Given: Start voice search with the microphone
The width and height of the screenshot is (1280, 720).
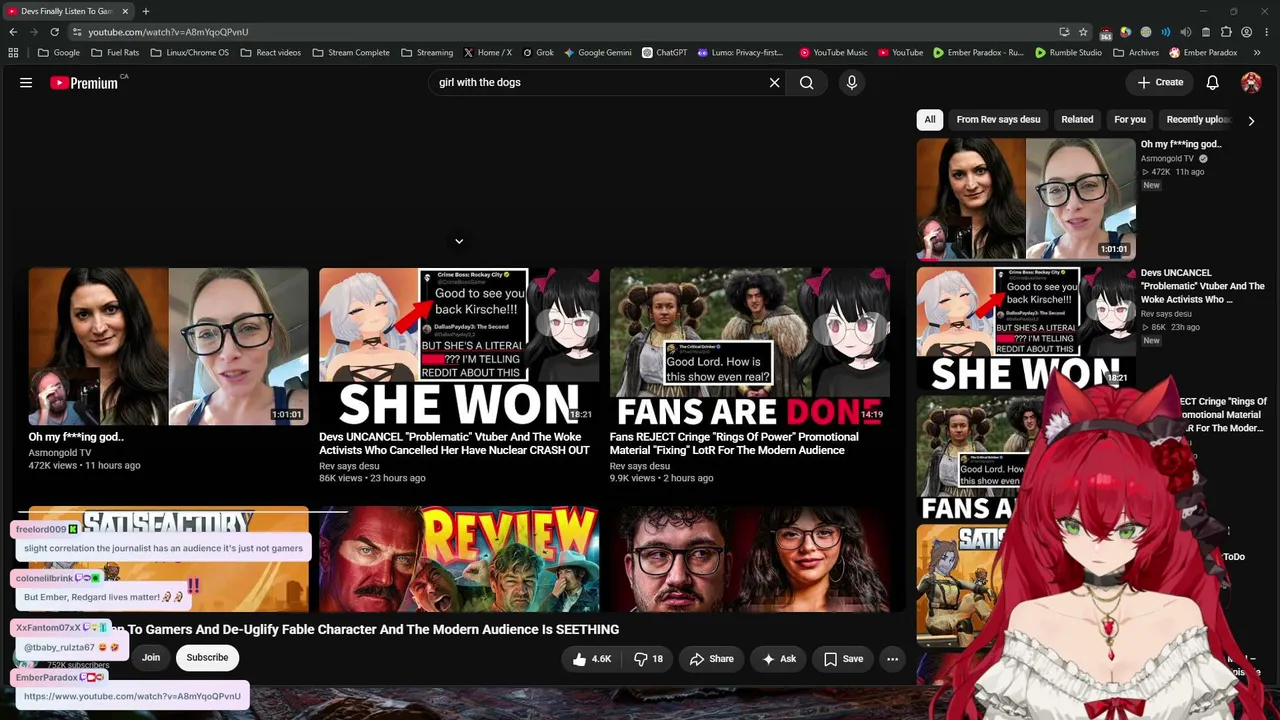Looking at the screenshot, I should [x=852, y=83].
